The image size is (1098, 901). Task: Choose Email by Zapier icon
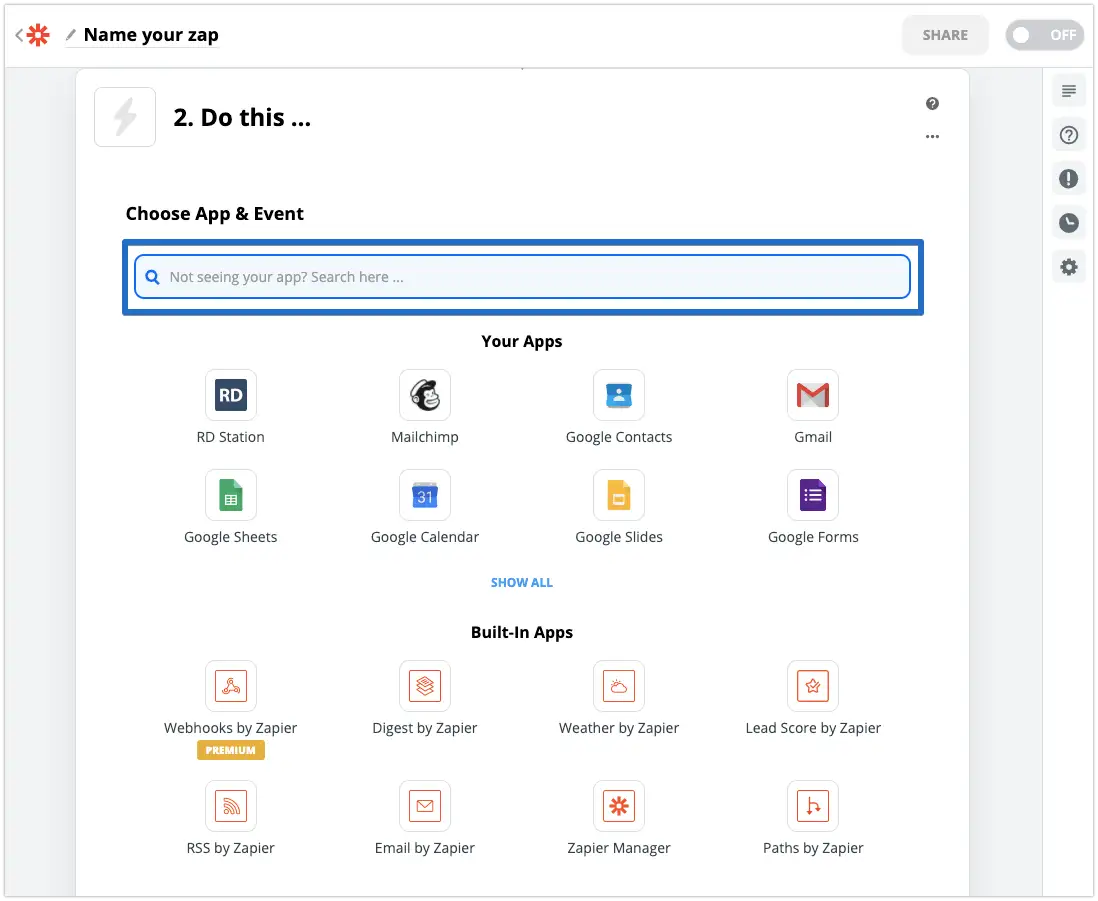coord(425,806)
